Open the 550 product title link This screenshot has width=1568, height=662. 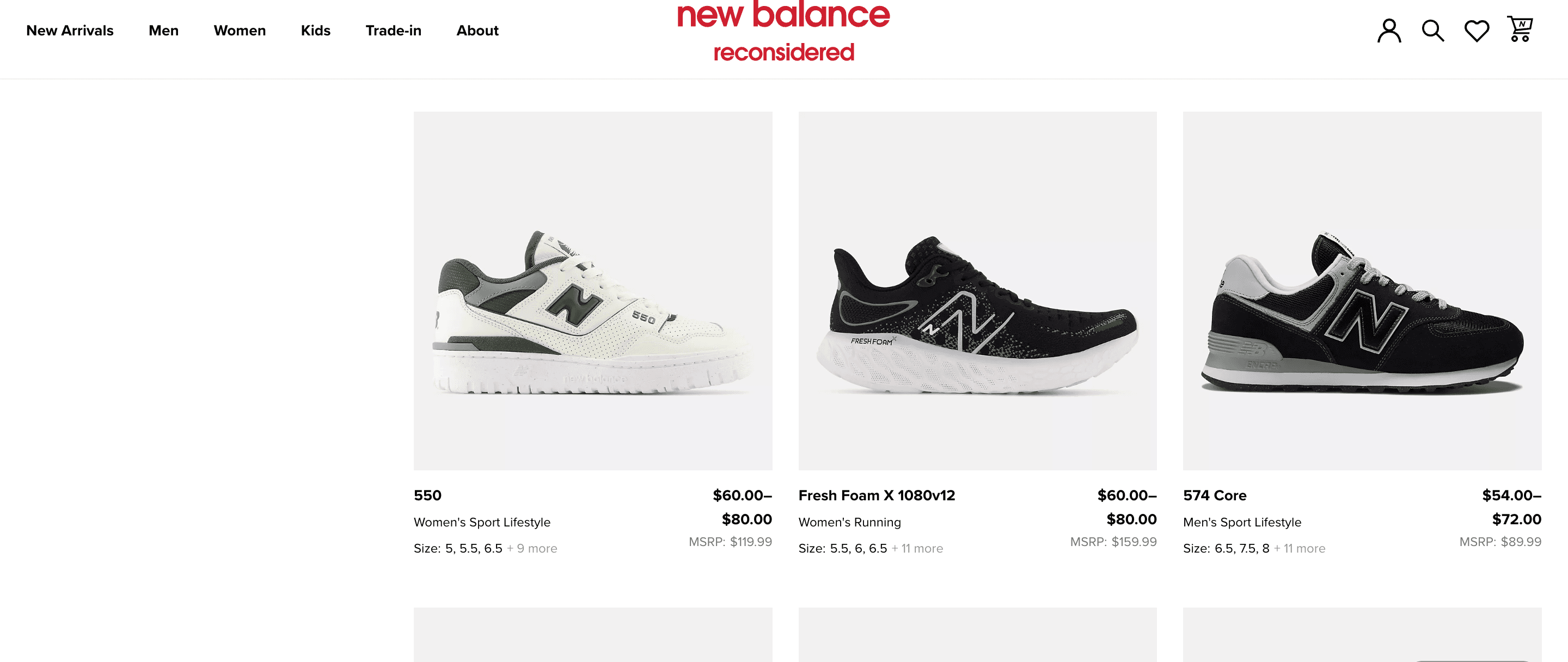pyautogui.click(x=427, y=495)
